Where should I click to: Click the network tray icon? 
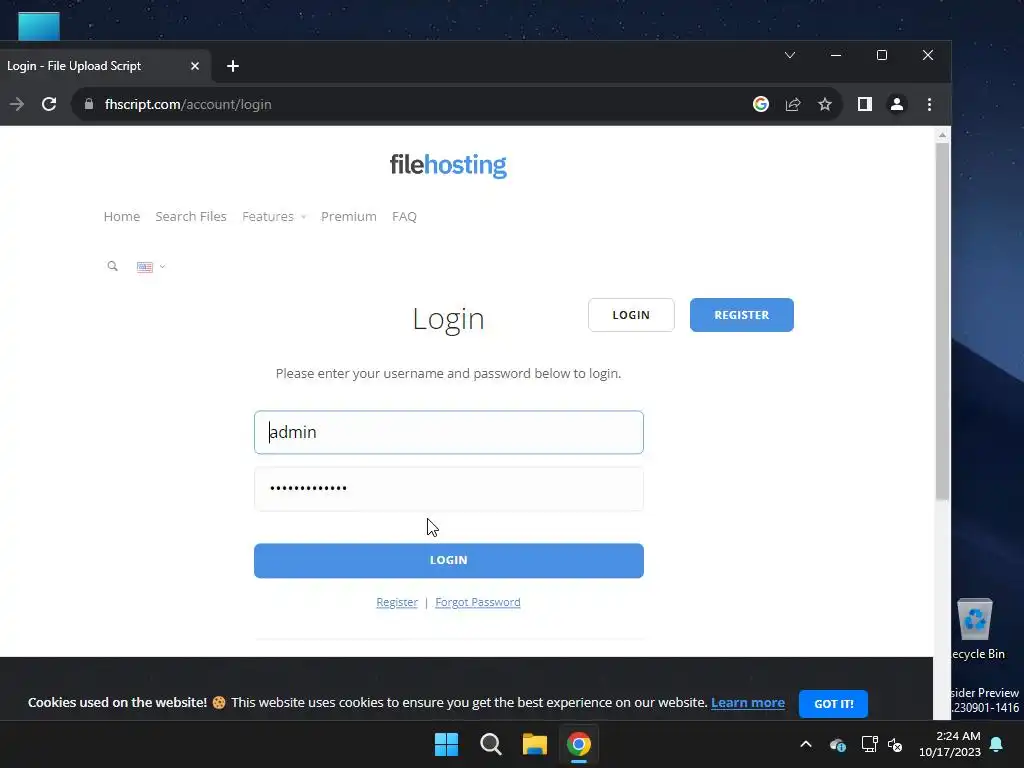point(869,744)
